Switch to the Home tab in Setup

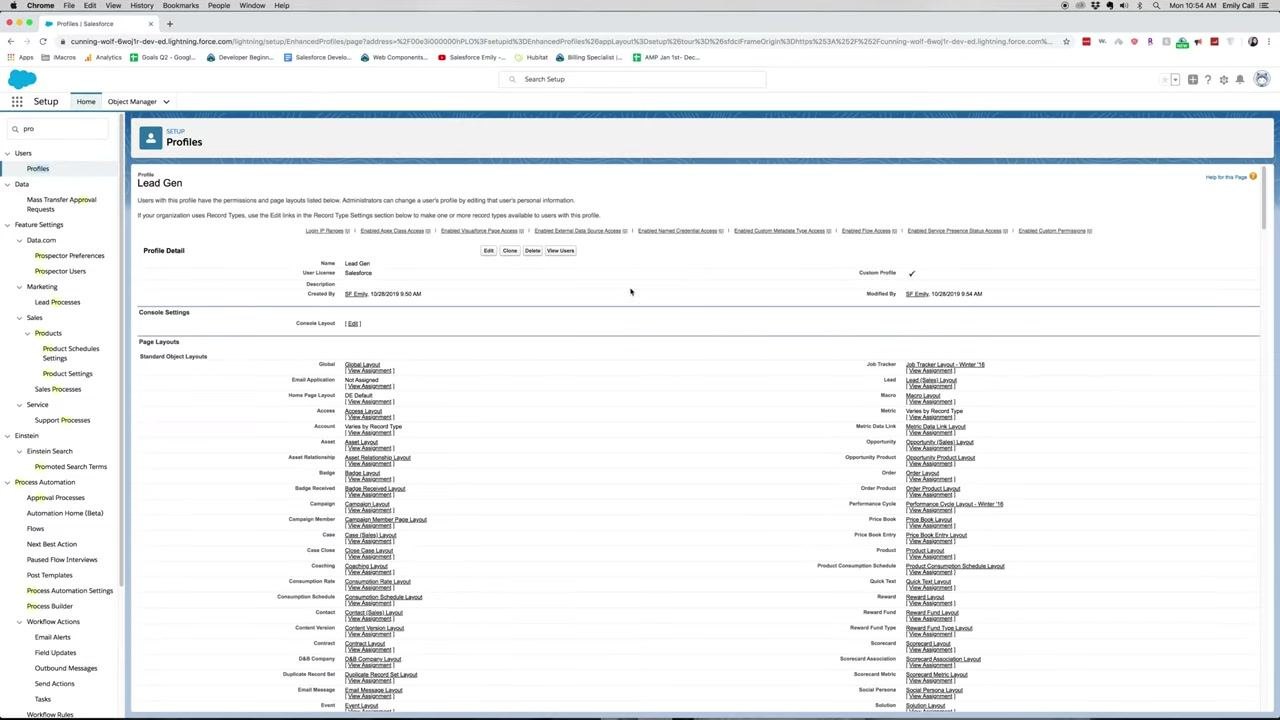pos(86,102)
